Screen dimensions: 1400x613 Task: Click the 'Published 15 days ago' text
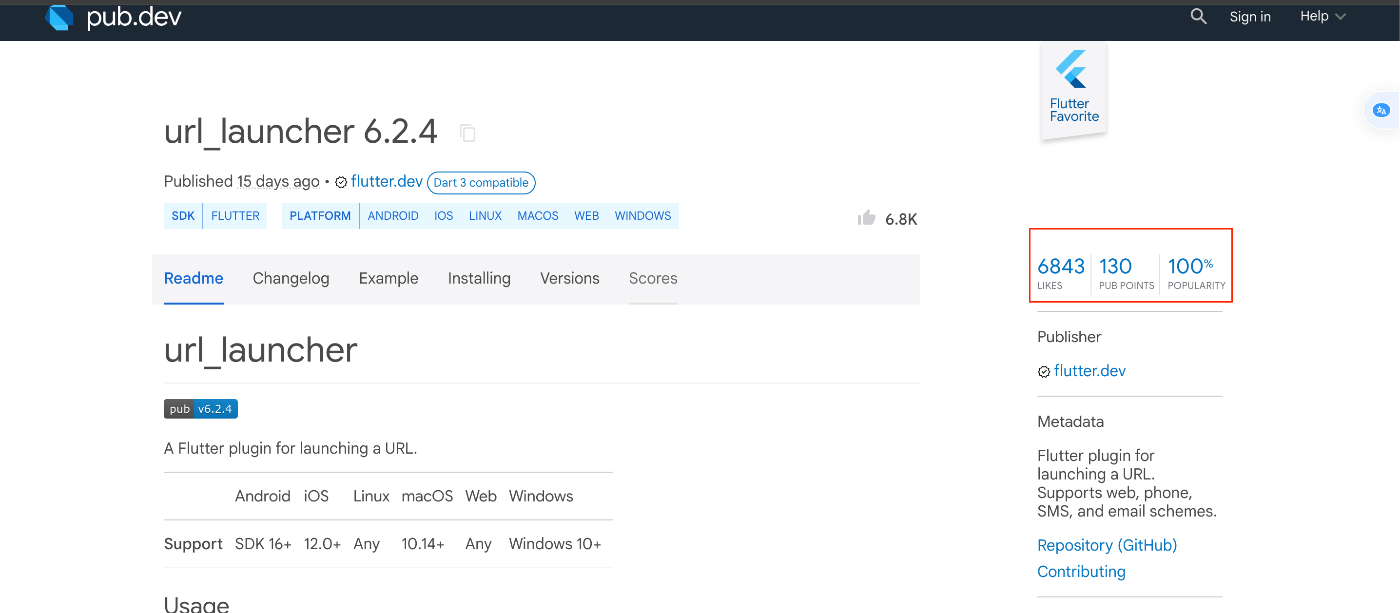click(242, 182)
